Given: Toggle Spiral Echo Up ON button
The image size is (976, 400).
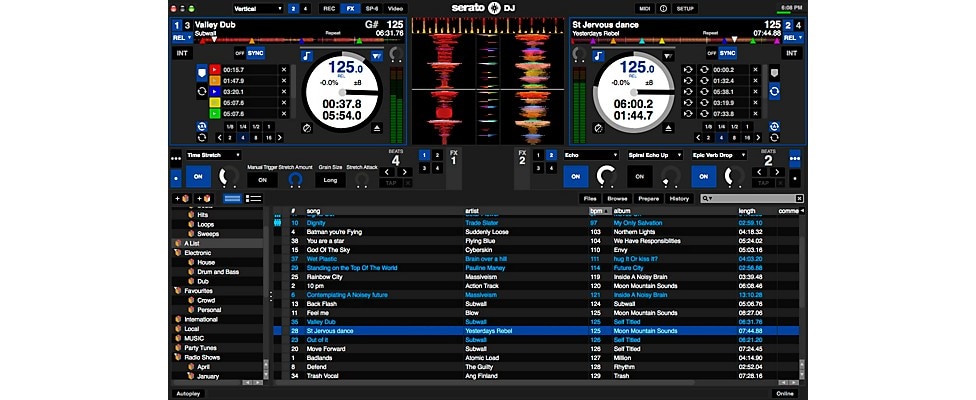Looking at the screenshot, I should pyautogui.click(x=639, y=177).
